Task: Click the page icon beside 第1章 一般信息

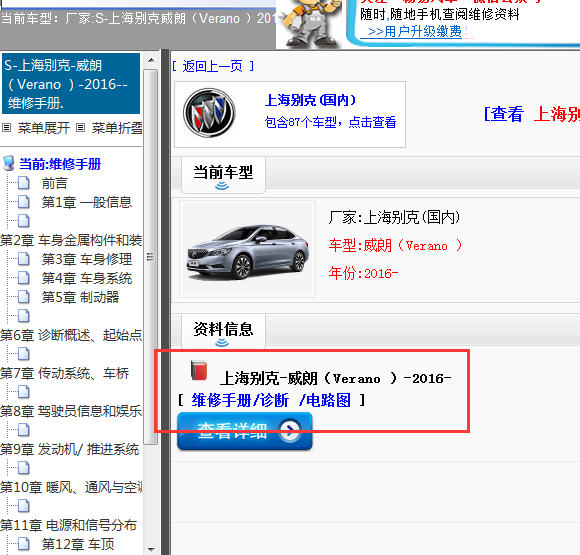Action: pos(24,202)
